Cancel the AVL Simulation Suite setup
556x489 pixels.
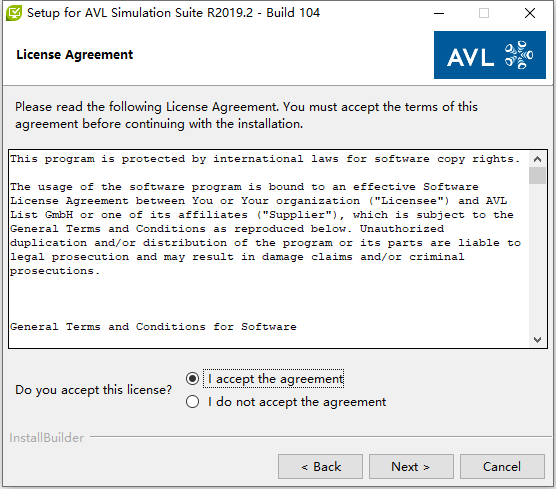pyautogui.click(x=502, y=467)
